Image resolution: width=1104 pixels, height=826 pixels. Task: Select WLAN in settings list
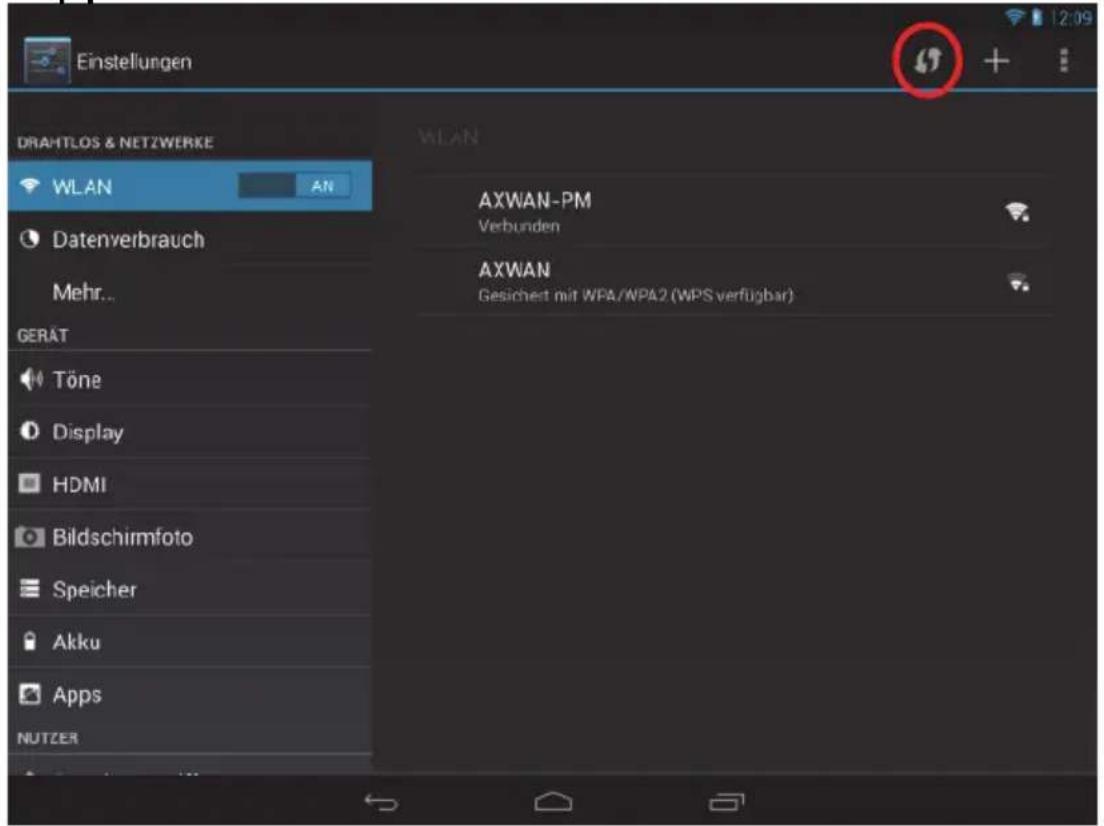[x=189, y=186]
